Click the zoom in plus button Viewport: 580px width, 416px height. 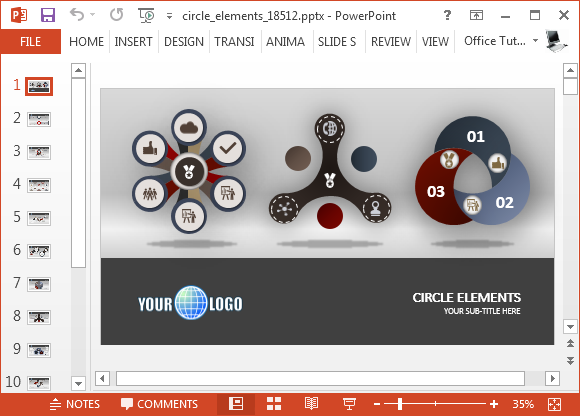(494, 404)
